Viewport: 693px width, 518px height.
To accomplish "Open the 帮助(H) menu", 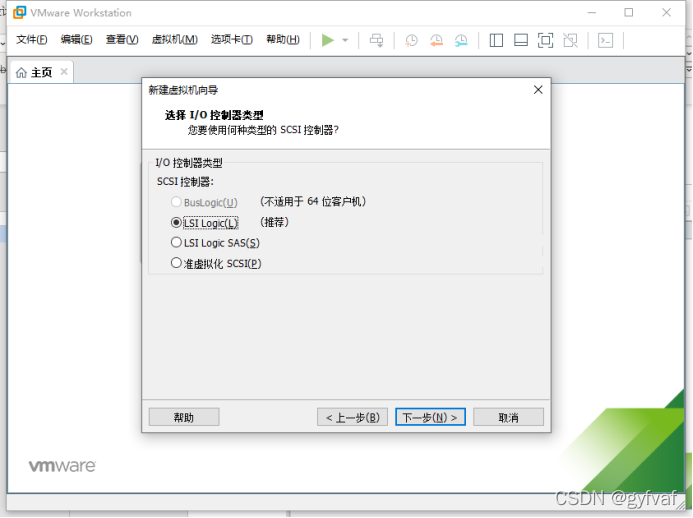I will click(x=283, y=40).
